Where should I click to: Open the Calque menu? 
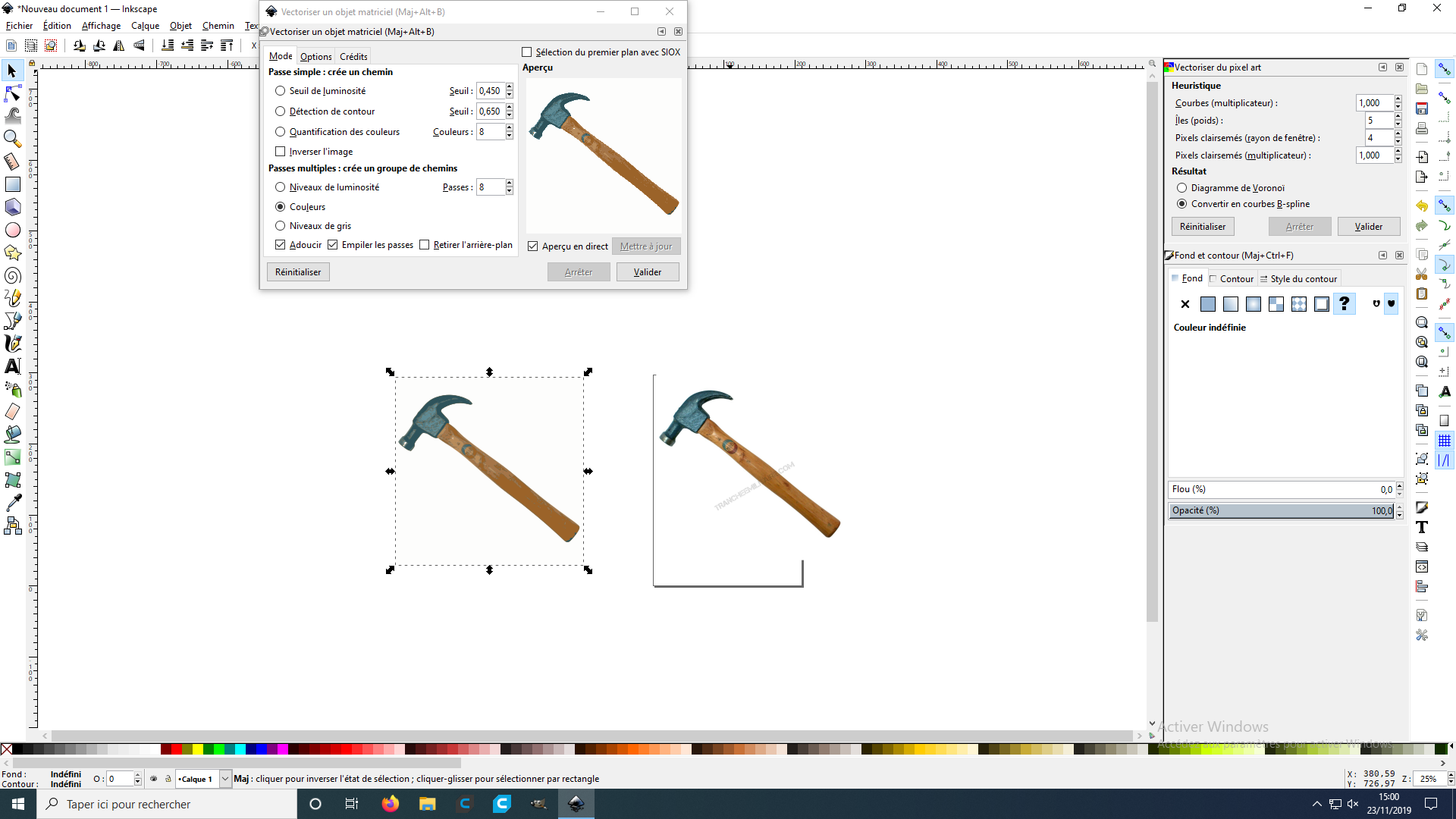145,26
